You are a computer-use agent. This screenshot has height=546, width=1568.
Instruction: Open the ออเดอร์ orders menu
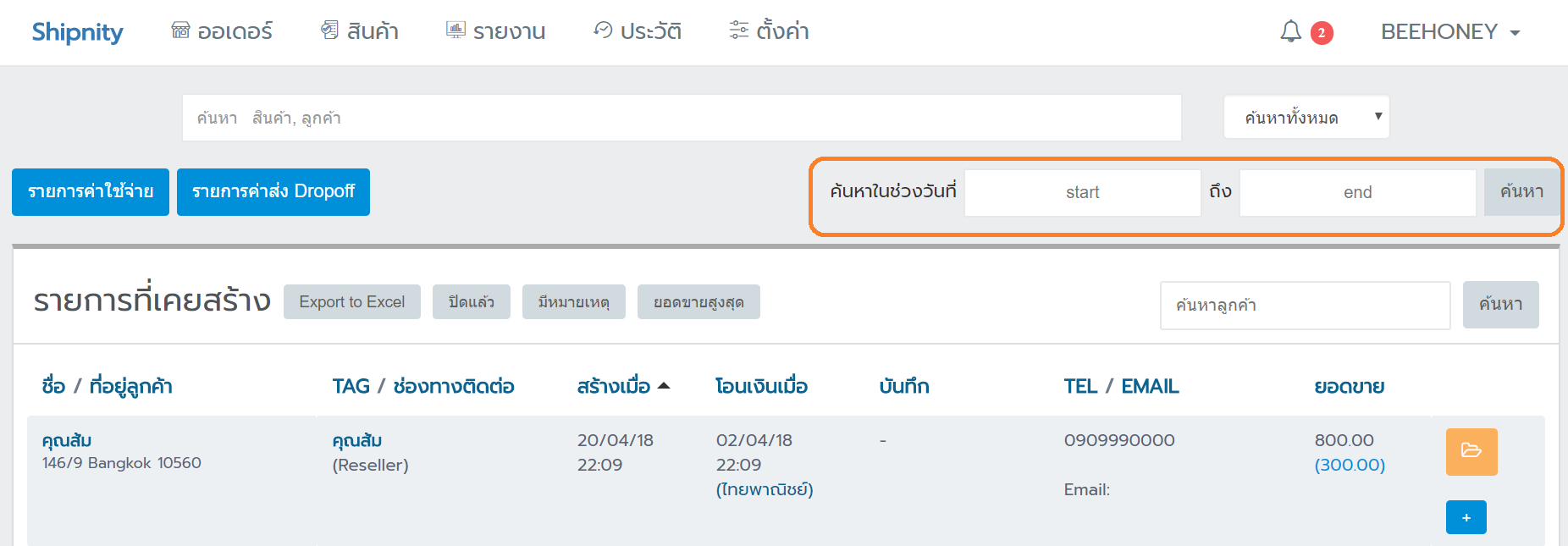pos(222,31)
